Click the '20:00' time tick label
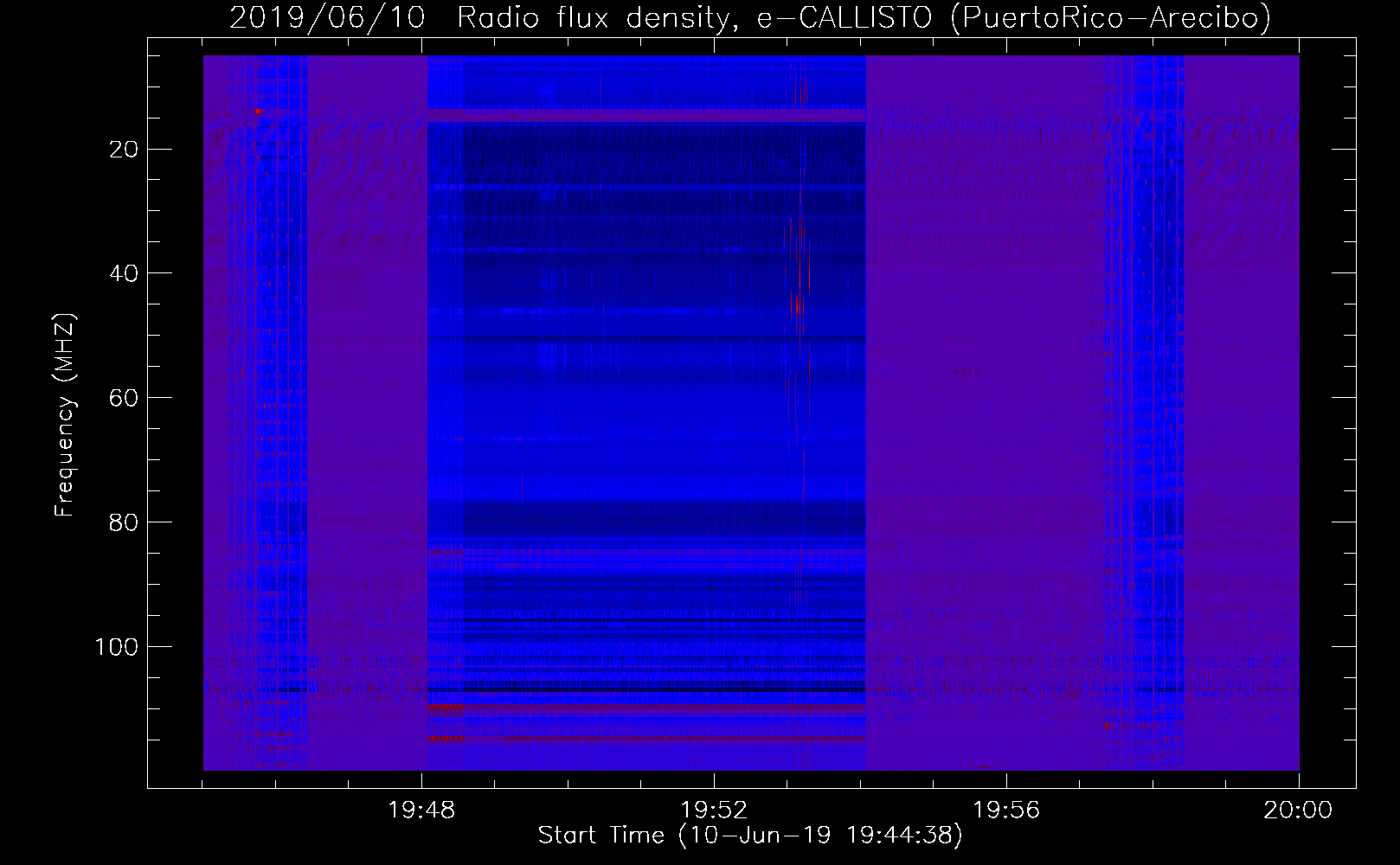 [x=1298, y=811]
